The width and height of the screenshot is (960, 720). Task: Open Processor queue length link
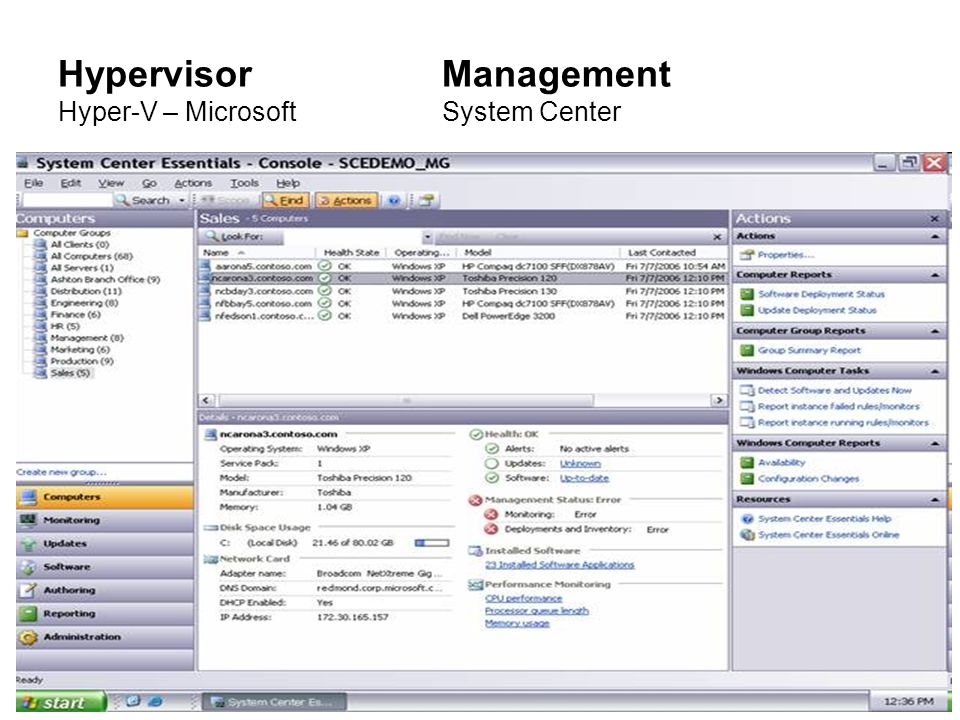(536, 610)
